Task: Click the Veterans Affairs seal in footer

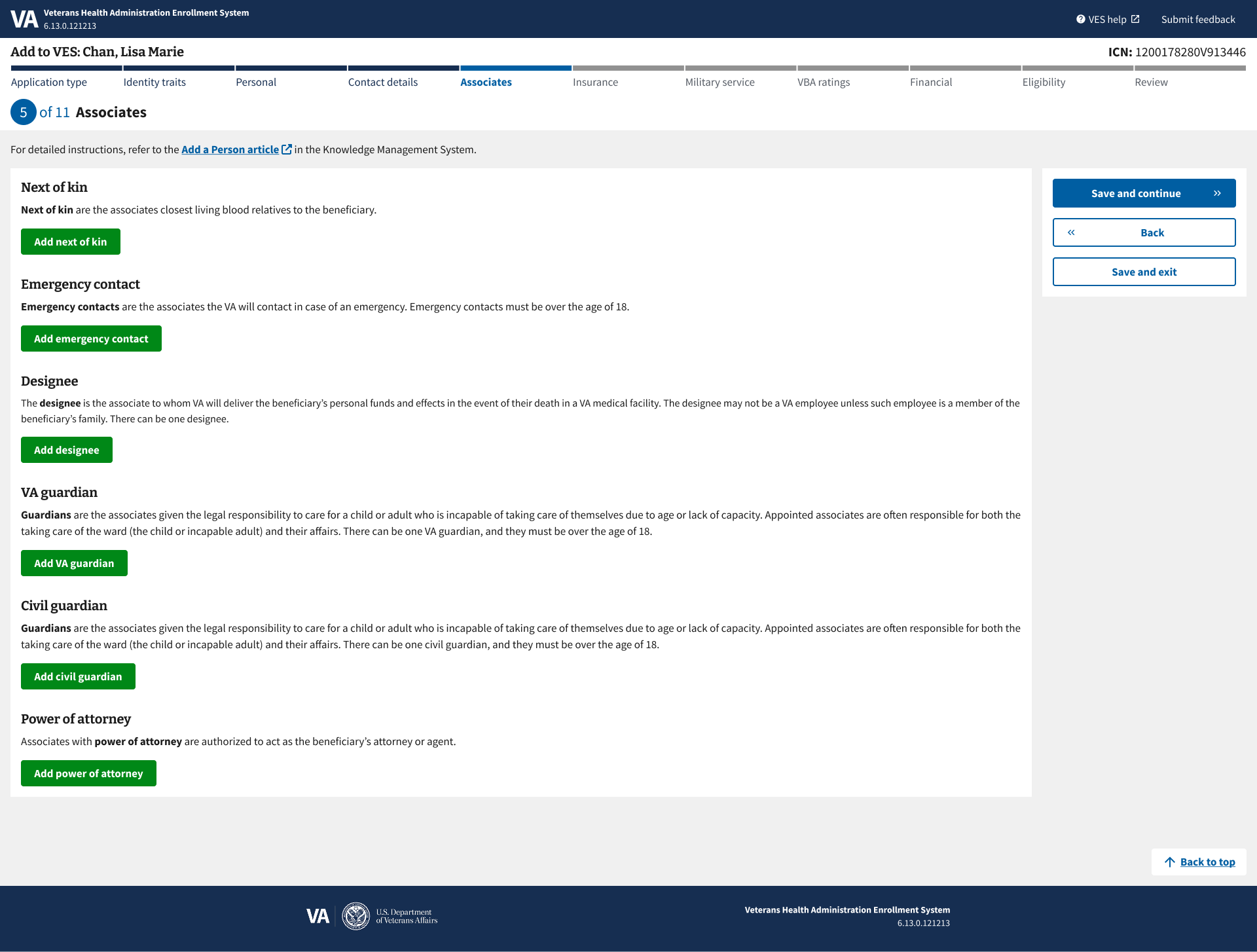Action: 356,916
